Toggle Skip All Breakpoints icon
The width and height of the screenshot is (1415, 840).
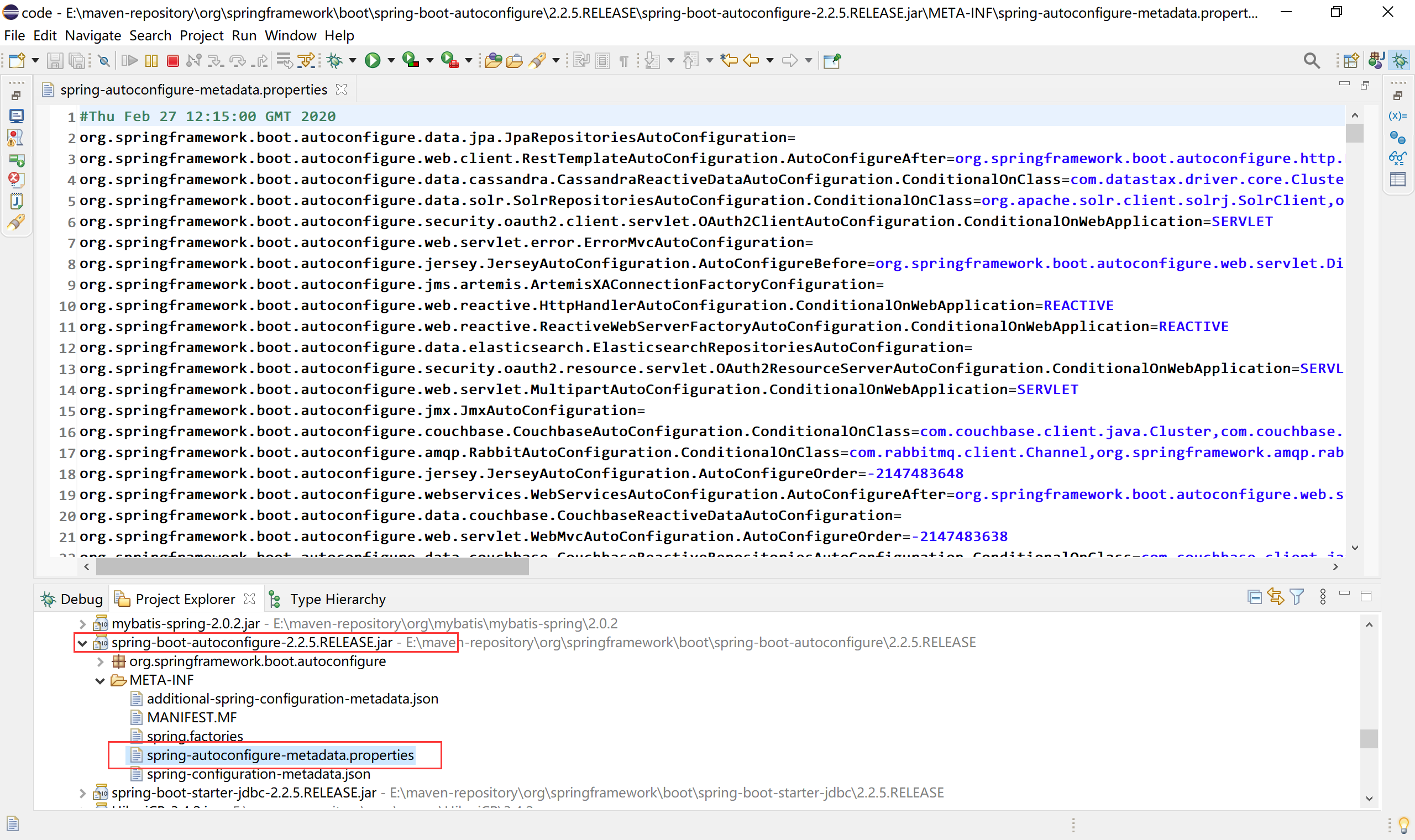[x=103, y=61]
